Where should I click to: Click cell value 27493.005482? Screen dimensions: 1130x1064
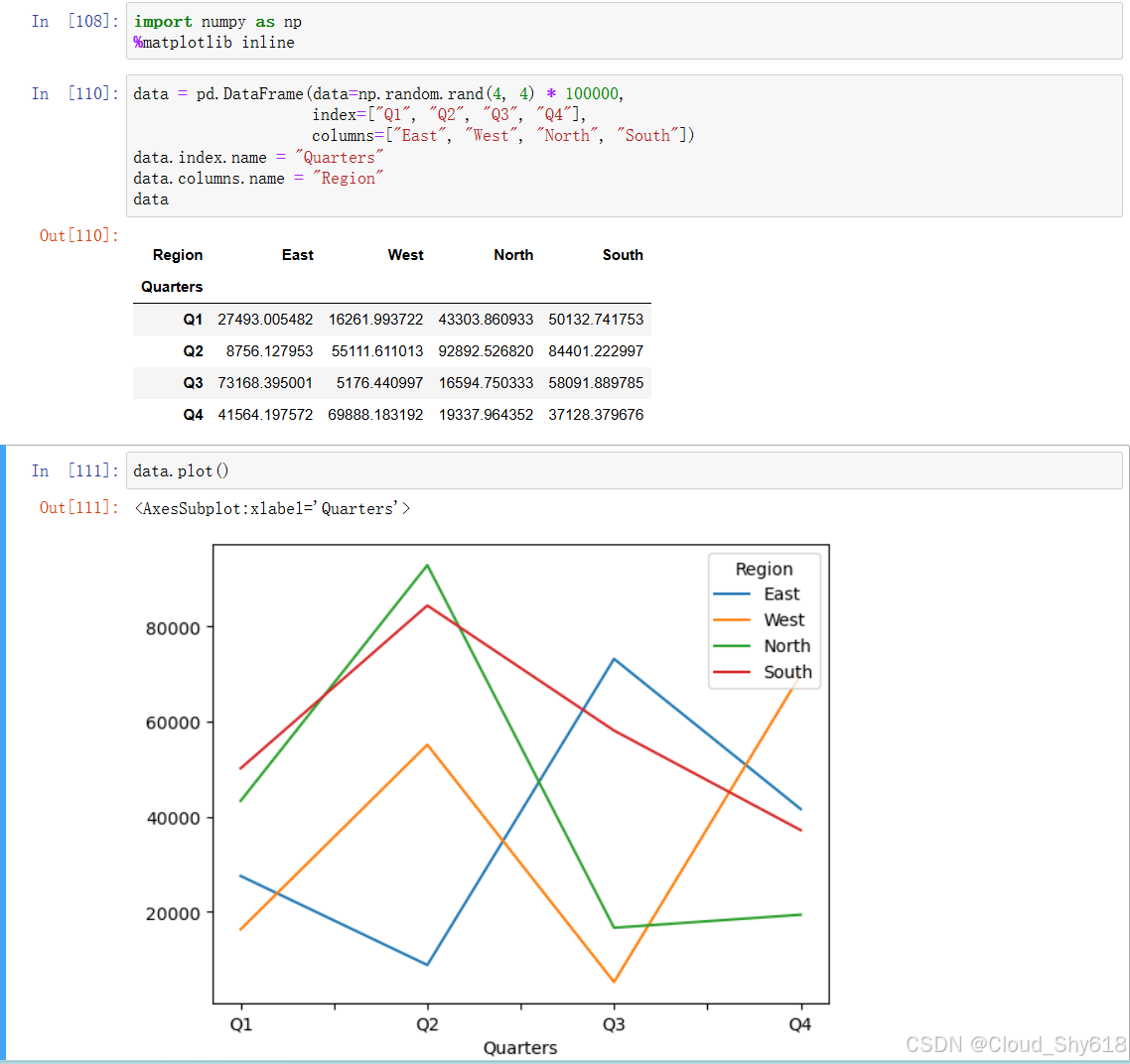(x=265, y=320)
